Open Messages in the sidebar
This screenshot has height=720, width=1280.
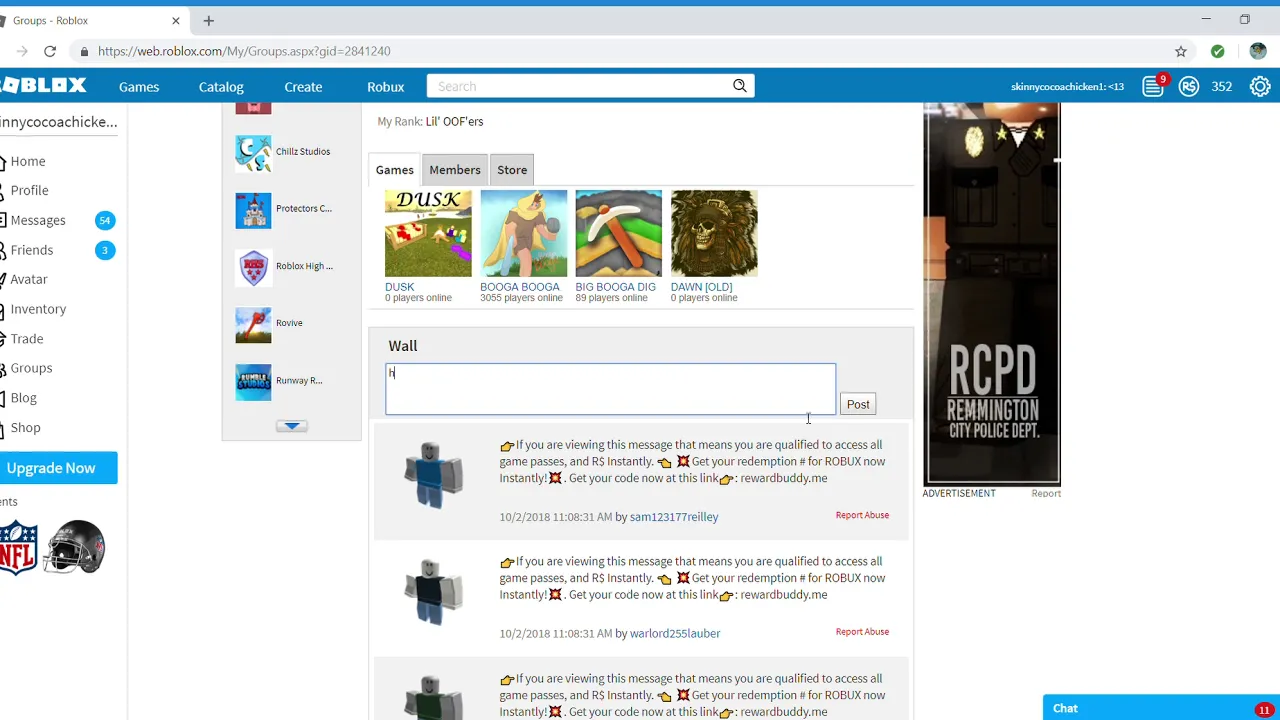[38, 220]
